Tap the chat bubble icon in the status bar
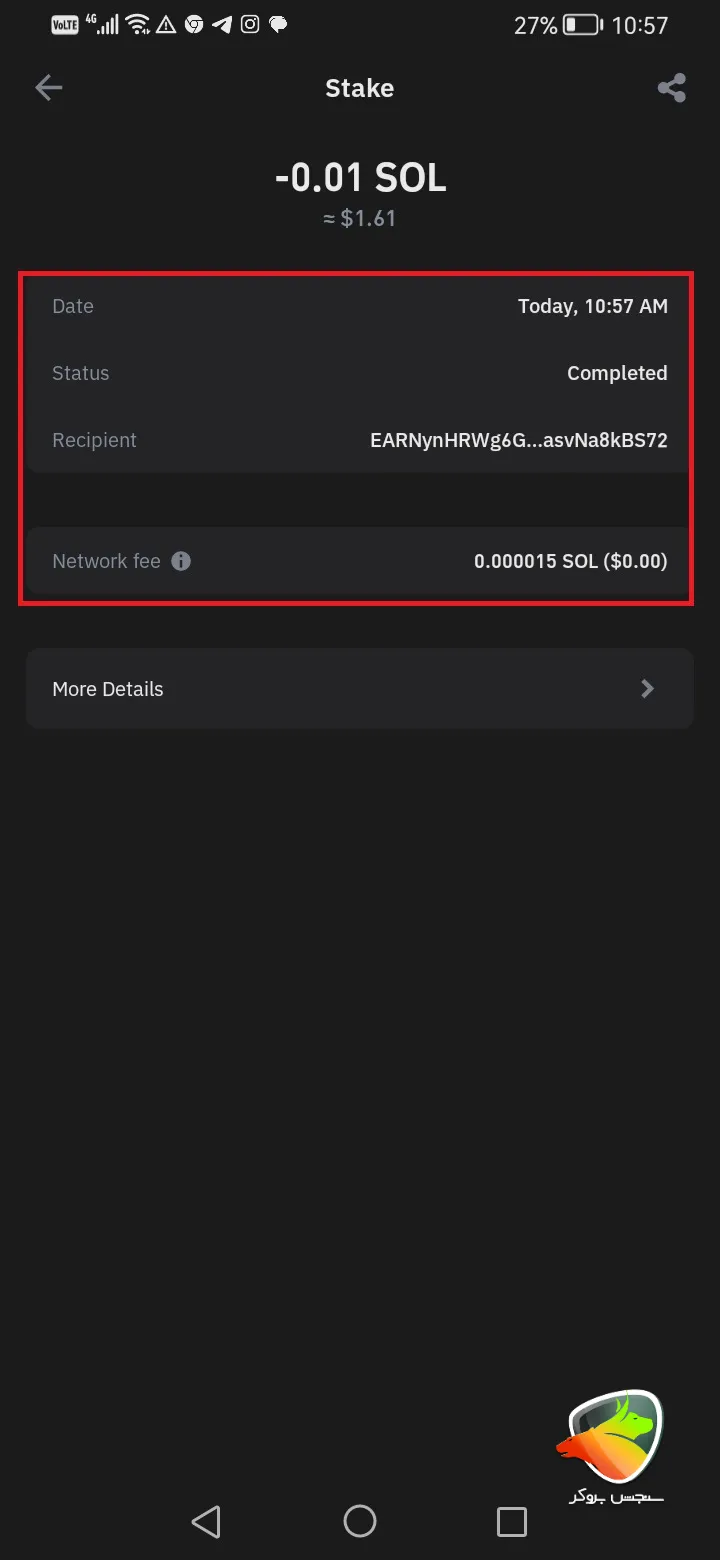This screenshot has height=1560, width=720. (x=279, y=24)
